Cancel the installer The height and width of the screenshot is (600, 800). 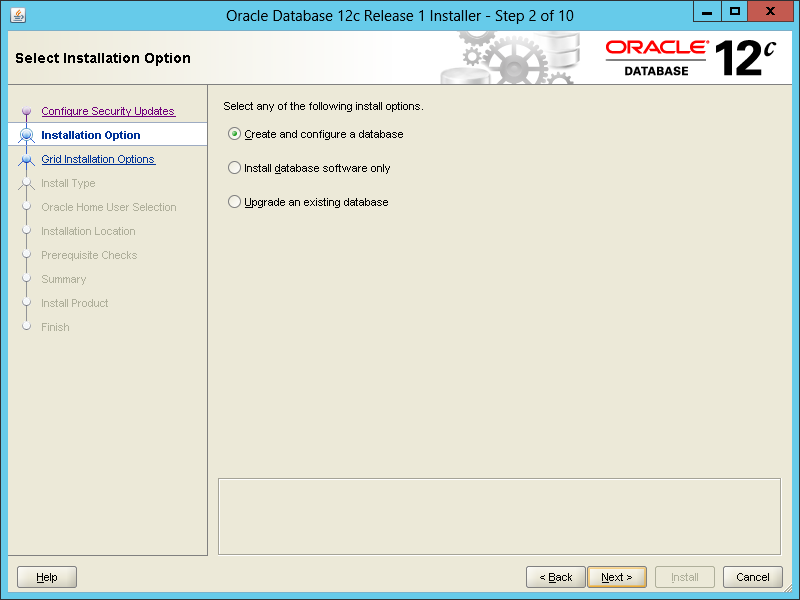753,577
